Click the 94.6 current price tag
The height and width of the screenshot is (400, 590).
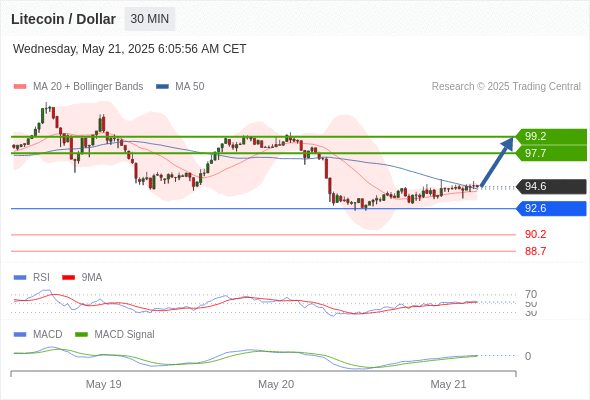coord(551,186)
